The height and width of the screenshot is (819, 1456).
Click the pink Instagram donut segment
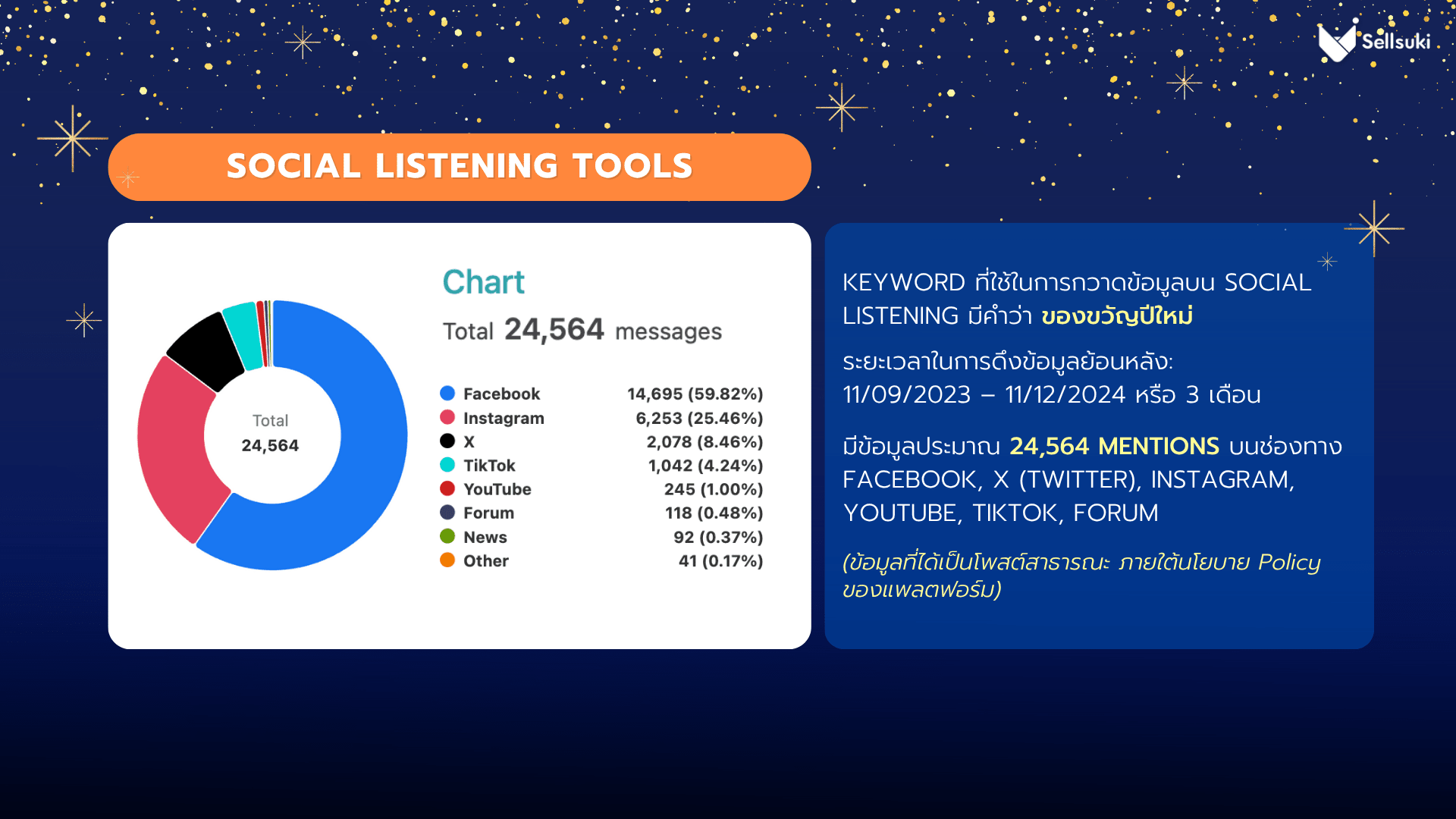[173, 447]
